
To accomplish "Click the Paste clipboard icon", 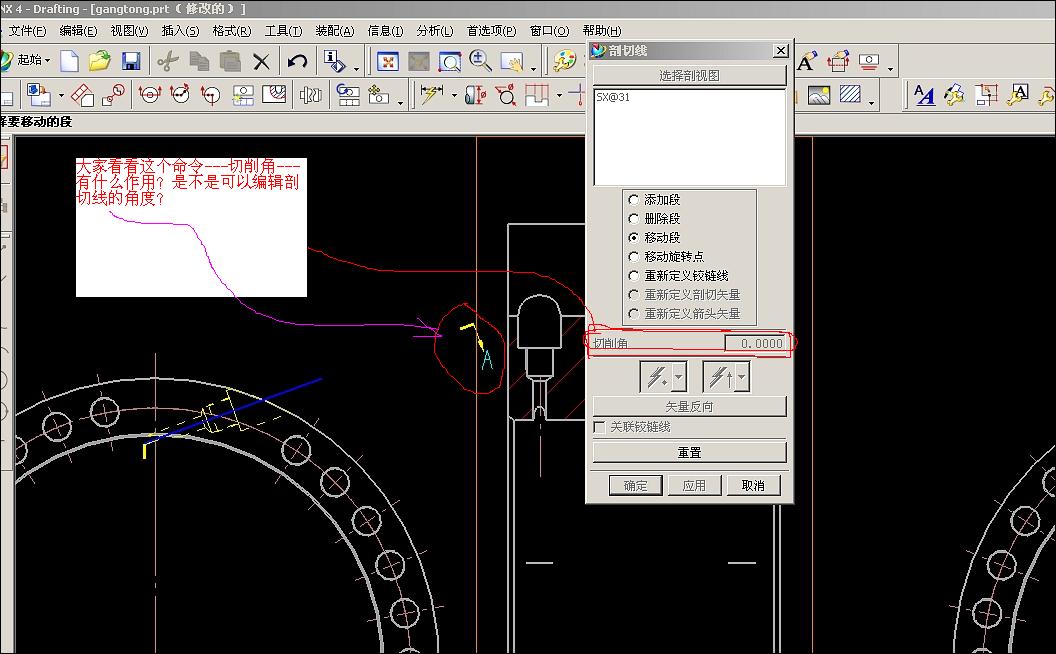I will [x=230, y=61].
